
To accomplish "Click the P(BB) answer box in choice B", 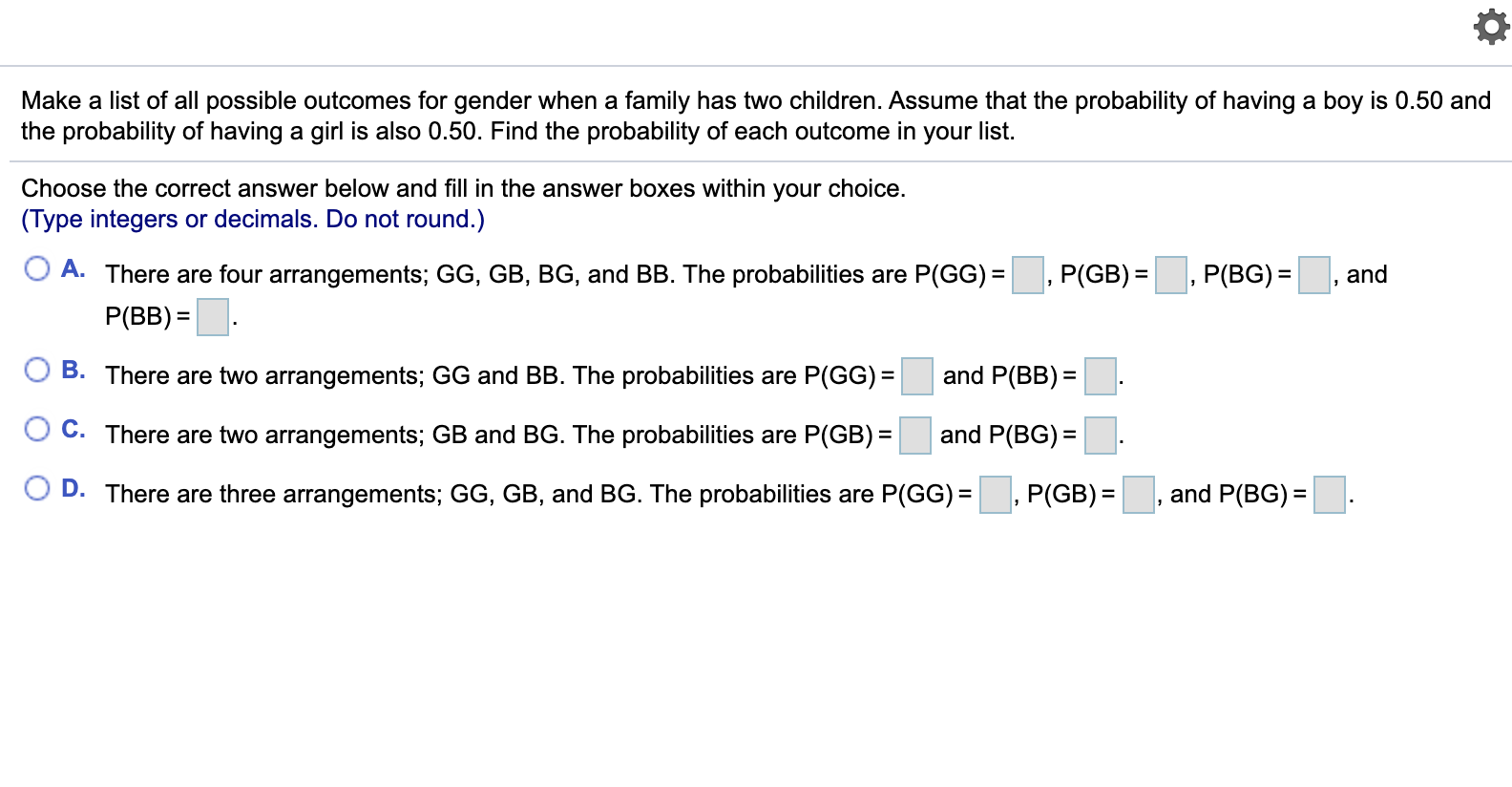I will click(1101, 376).
